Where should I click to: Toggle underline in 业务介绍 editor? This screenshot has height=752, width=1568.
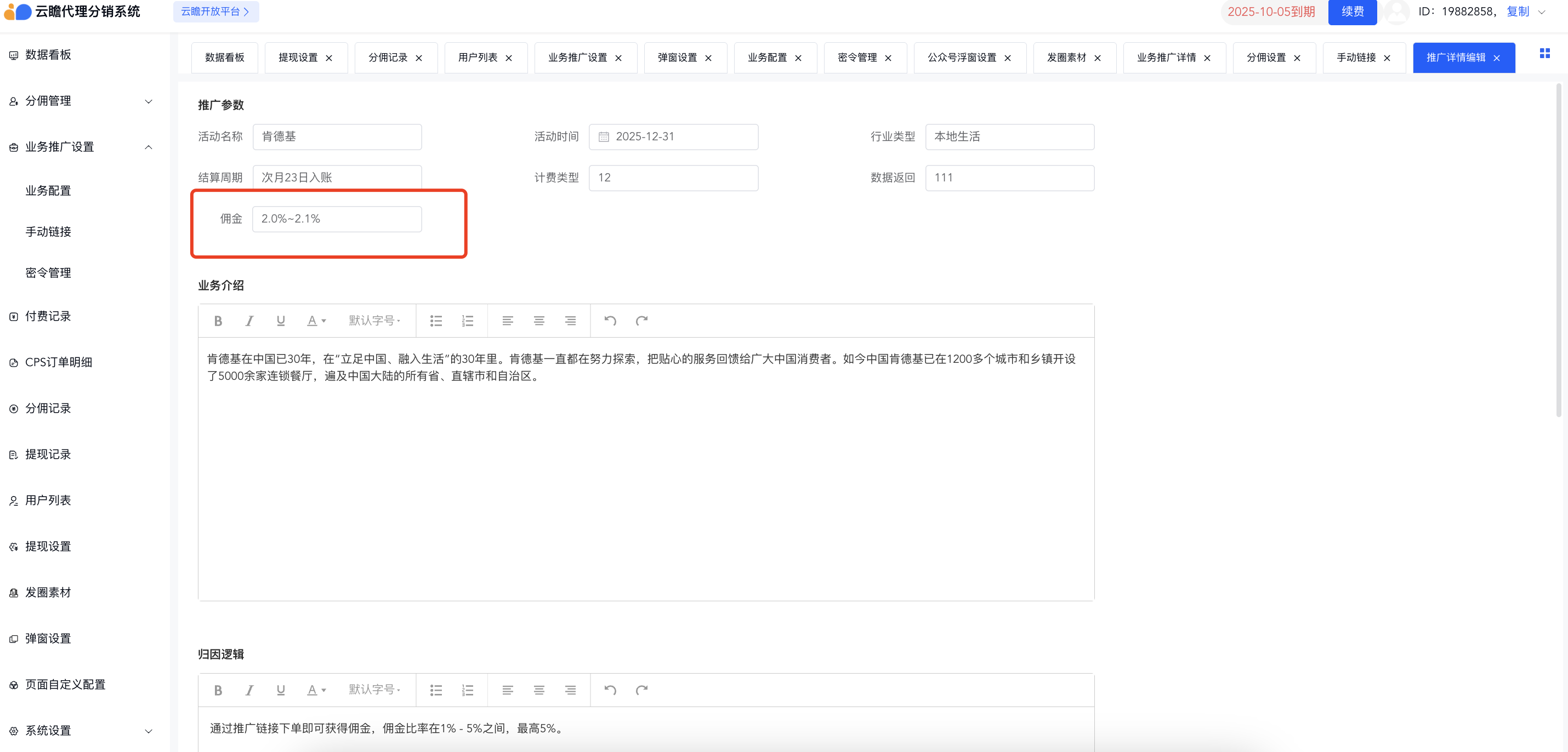pos(281,321)
